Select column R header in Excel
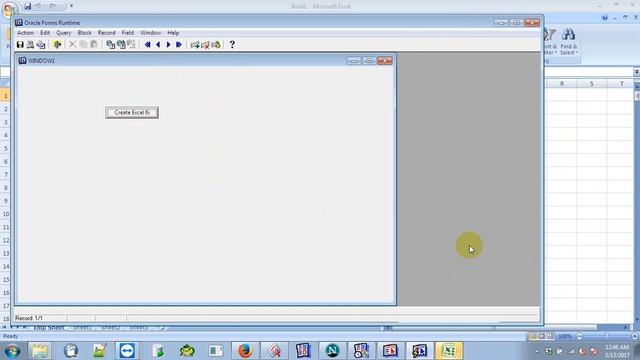This screenshot has width=640, height=360. tap(562, 84)
